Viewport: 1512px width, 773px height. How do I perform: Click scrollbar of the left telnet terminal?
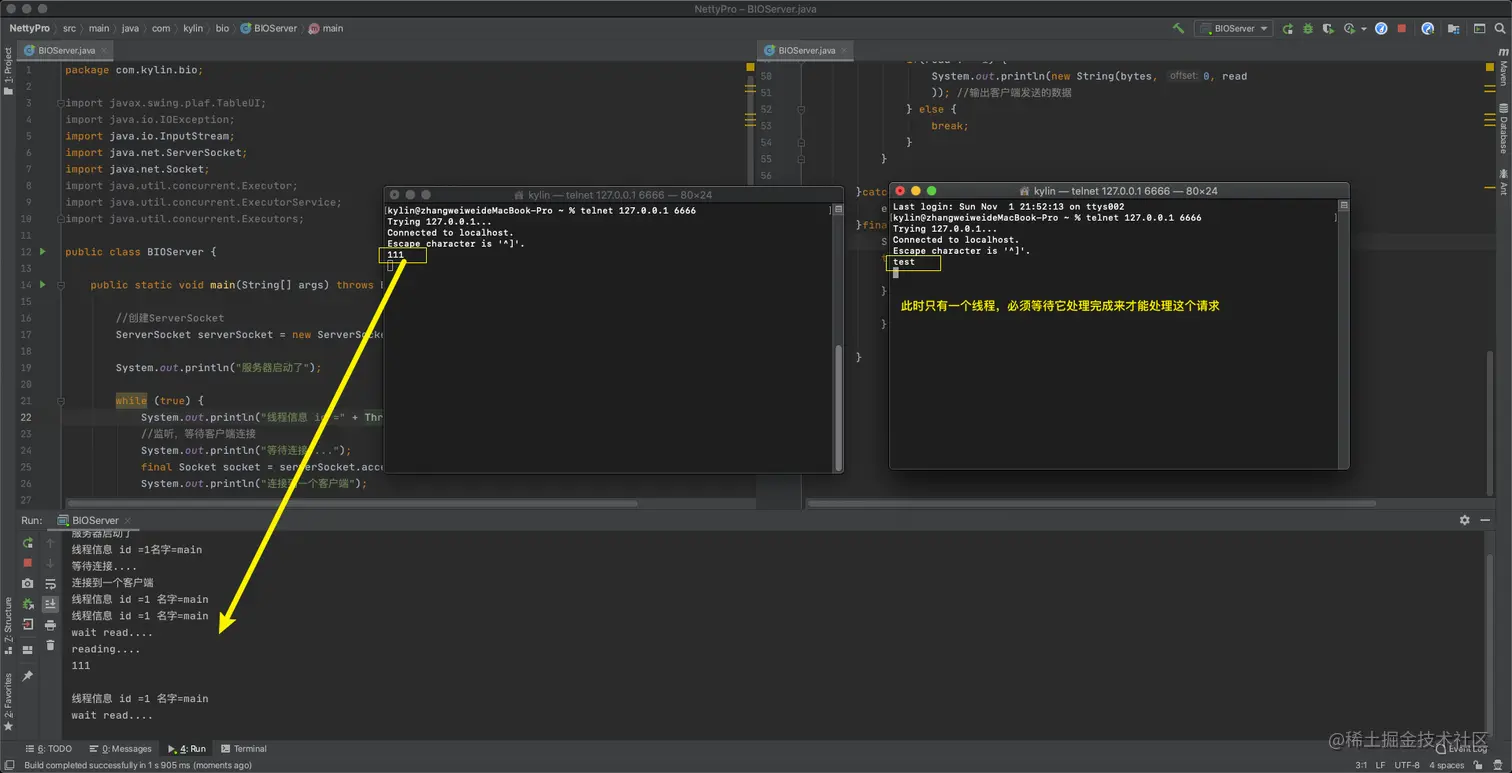pos(838,406)
